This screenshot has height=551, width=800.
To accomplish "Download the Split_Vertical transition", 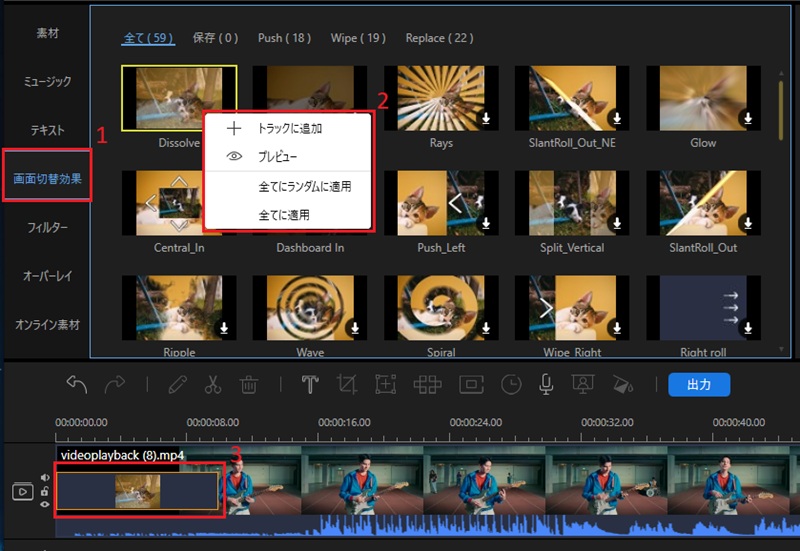I will pyautogui.click(x=617, y=223).
